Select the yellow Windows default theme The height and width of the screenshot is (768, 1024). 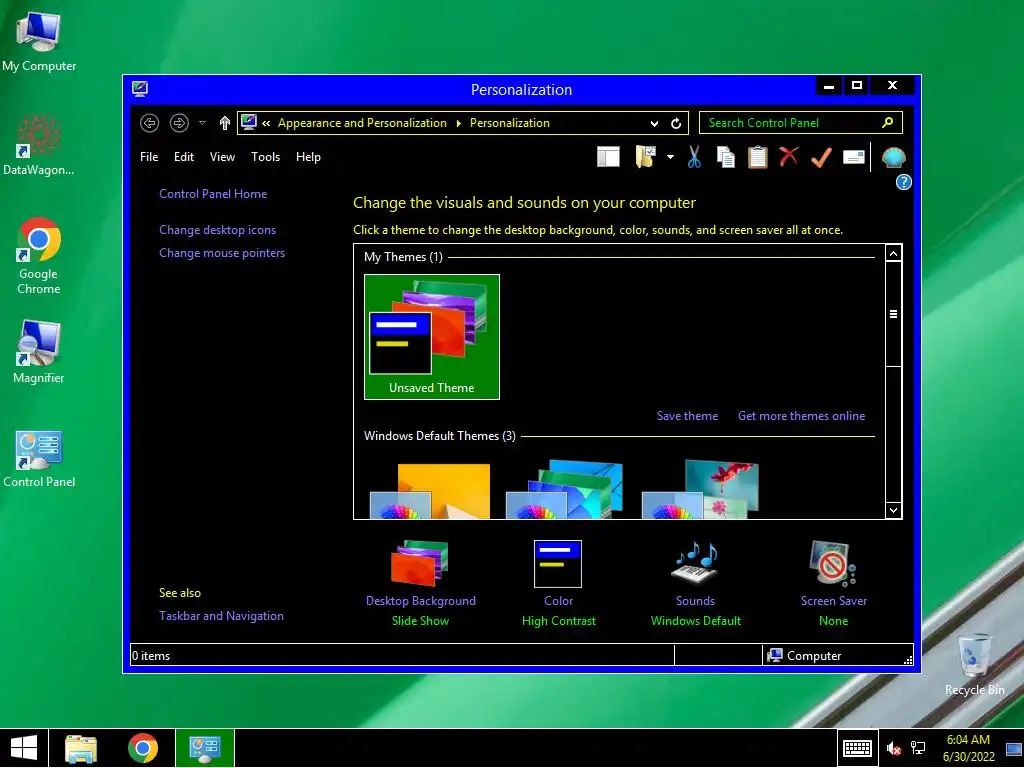point(430,490)
